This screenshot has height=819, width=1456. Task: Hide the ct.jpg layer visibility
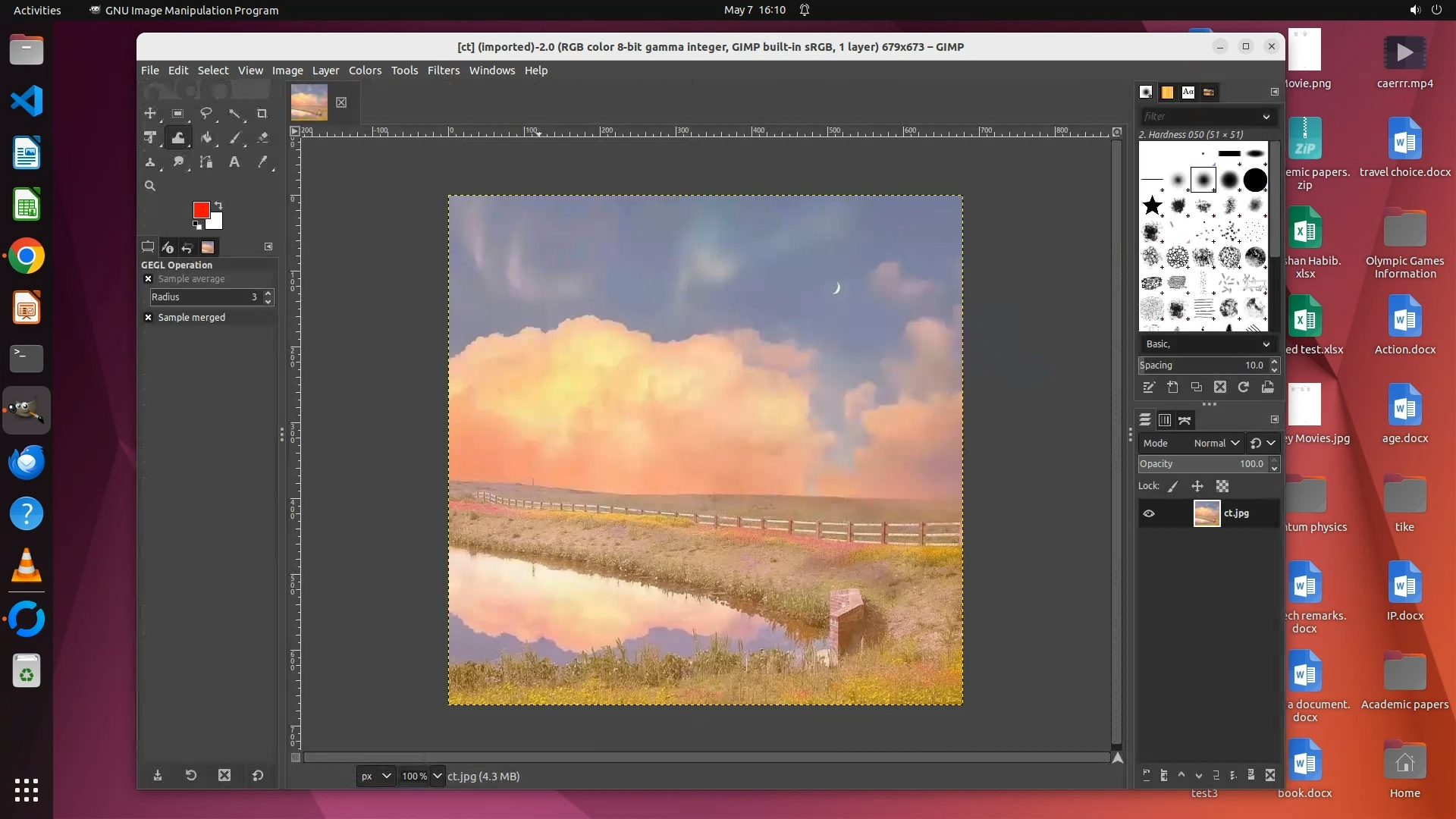pos(1149,513)
